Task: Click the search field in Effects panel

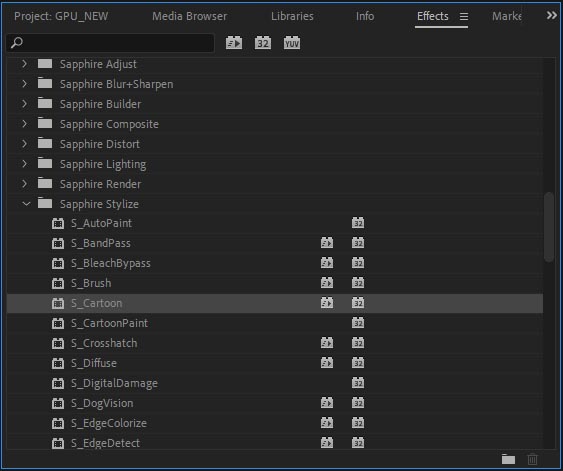Action: pos(110,43)
